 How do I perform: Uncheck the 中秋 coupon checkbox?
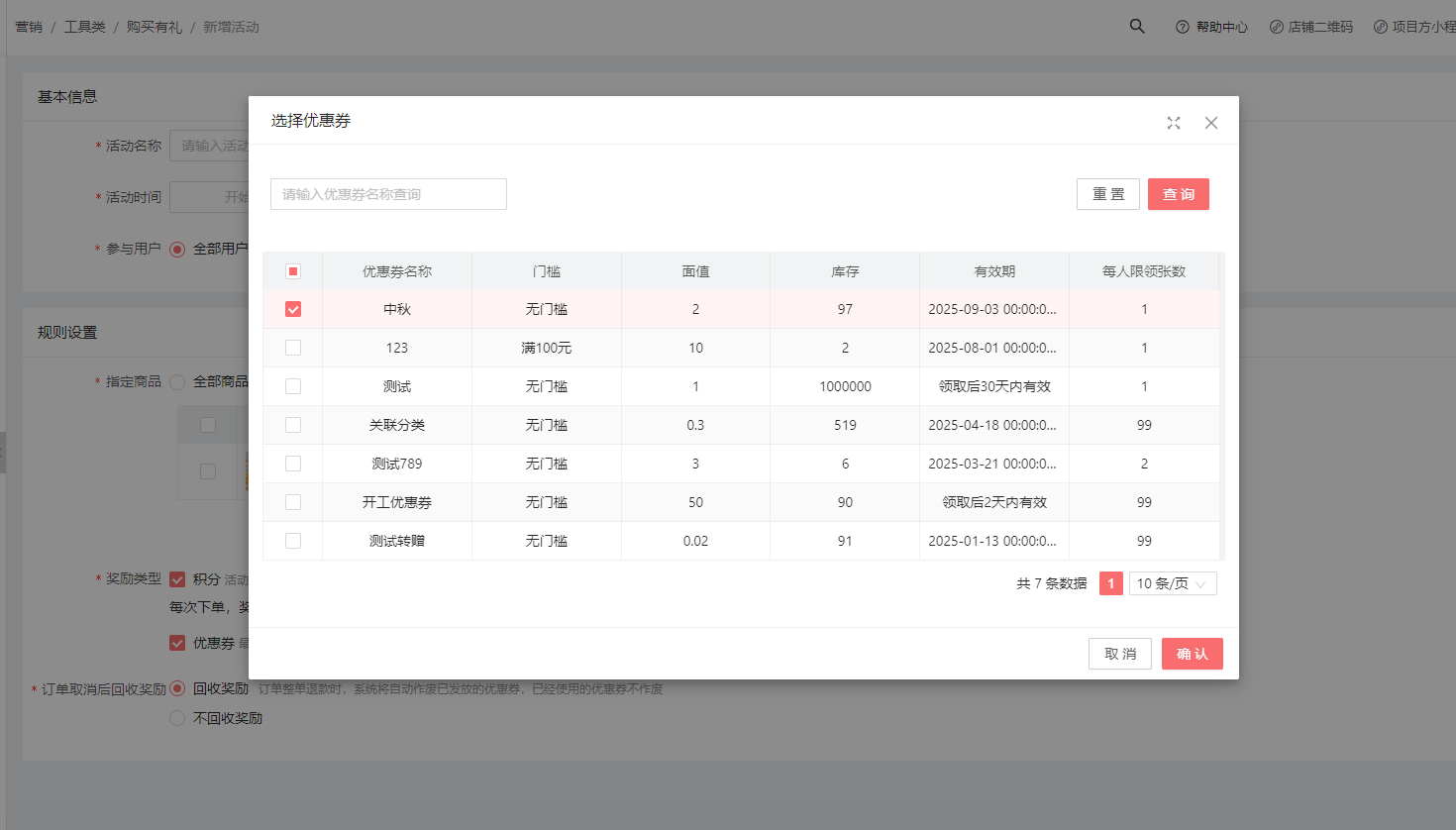[x=293, y=309]
